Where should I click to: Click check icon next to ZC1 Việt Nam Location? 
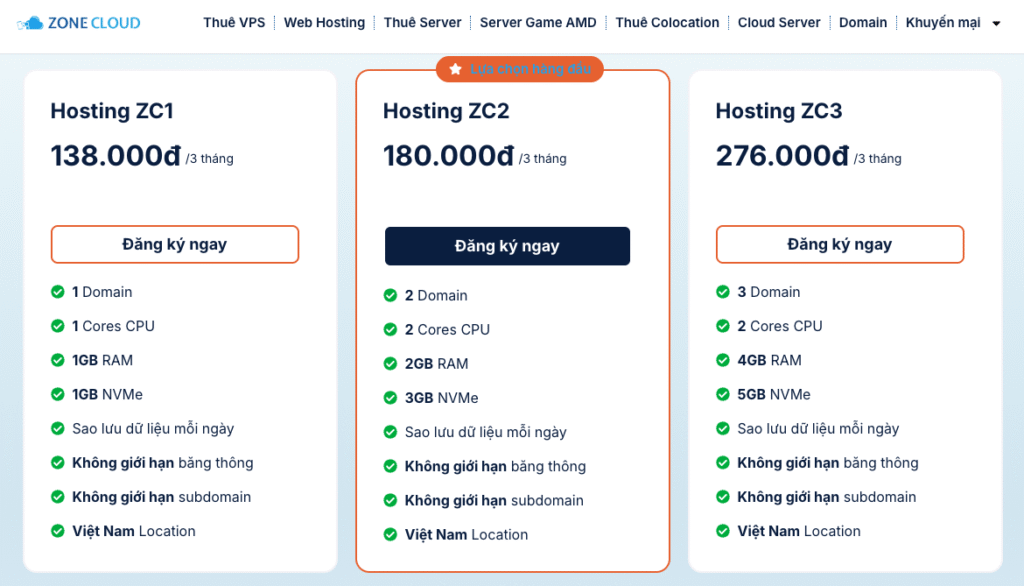[x=58, y=531]
